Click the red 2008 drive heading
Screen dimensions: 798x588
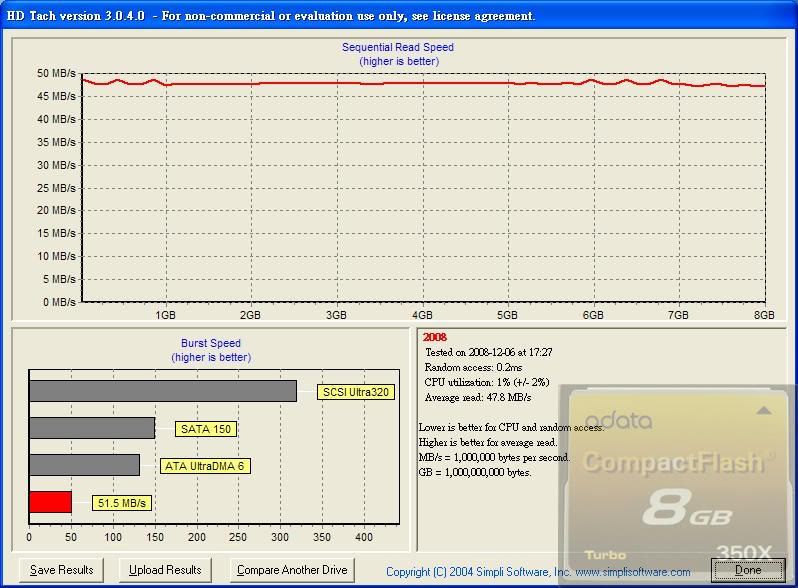point(435,337)
